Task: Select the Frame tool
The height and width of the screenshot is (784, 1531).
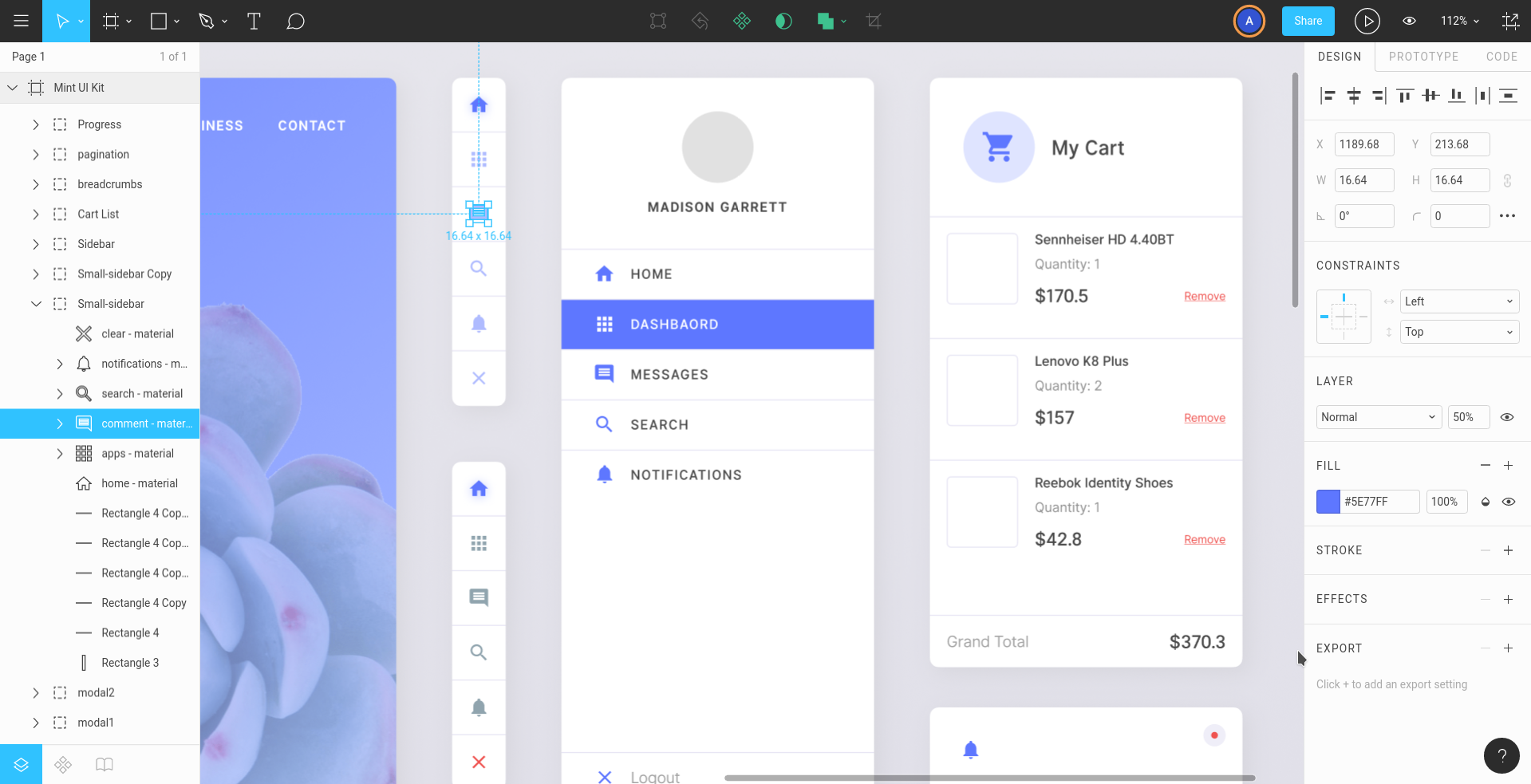Action: [x=111, y=22]
